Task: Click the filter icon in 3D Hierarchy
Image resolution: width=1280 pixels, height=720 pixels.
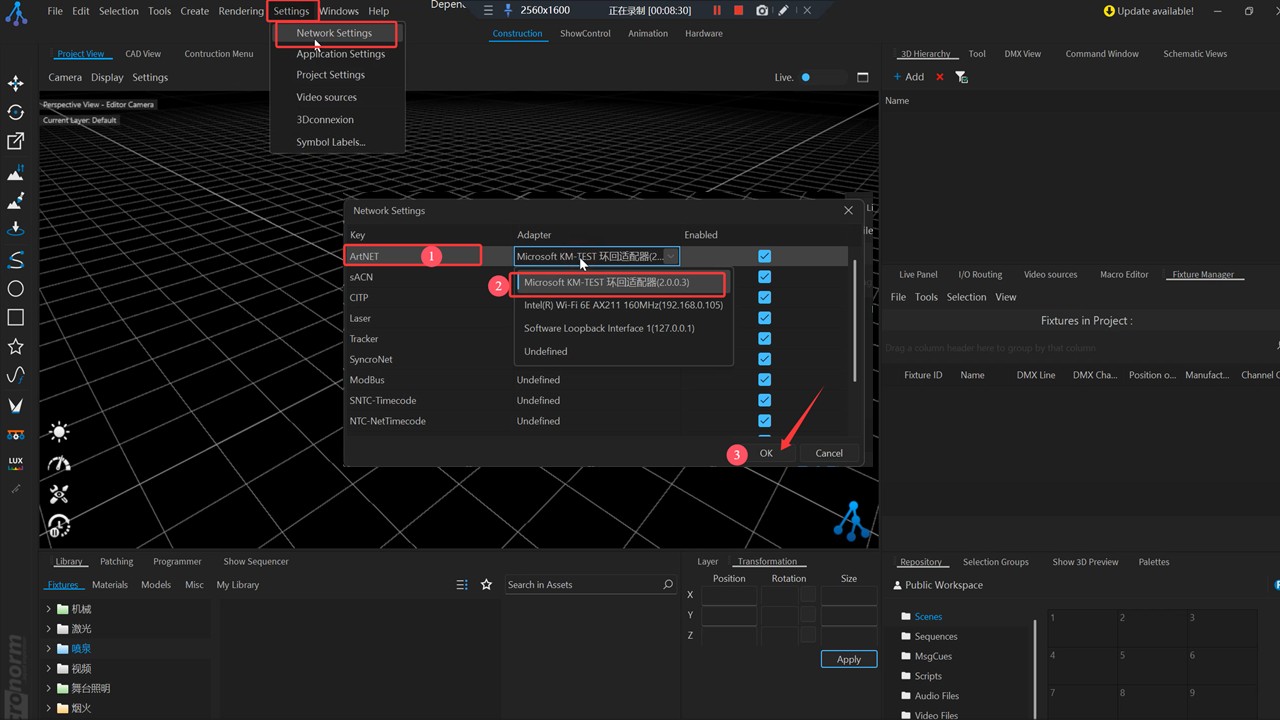Action: [x=961, y=77]
